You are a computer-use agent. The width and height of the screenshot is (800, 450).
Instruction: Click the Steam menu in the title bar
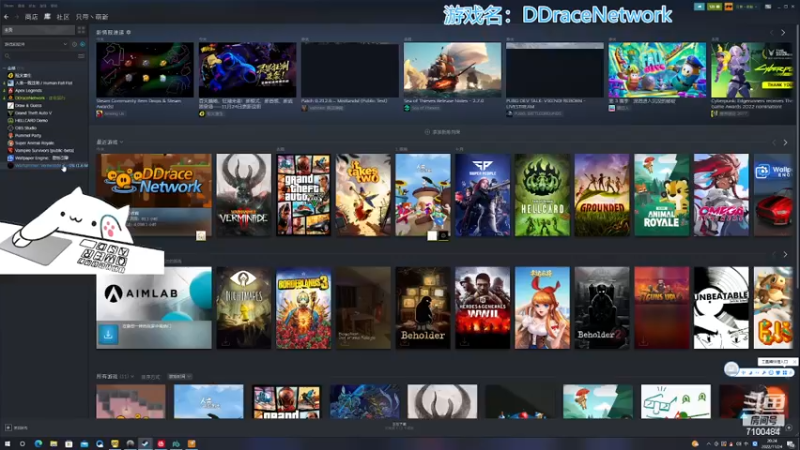(x=9, y=6)
